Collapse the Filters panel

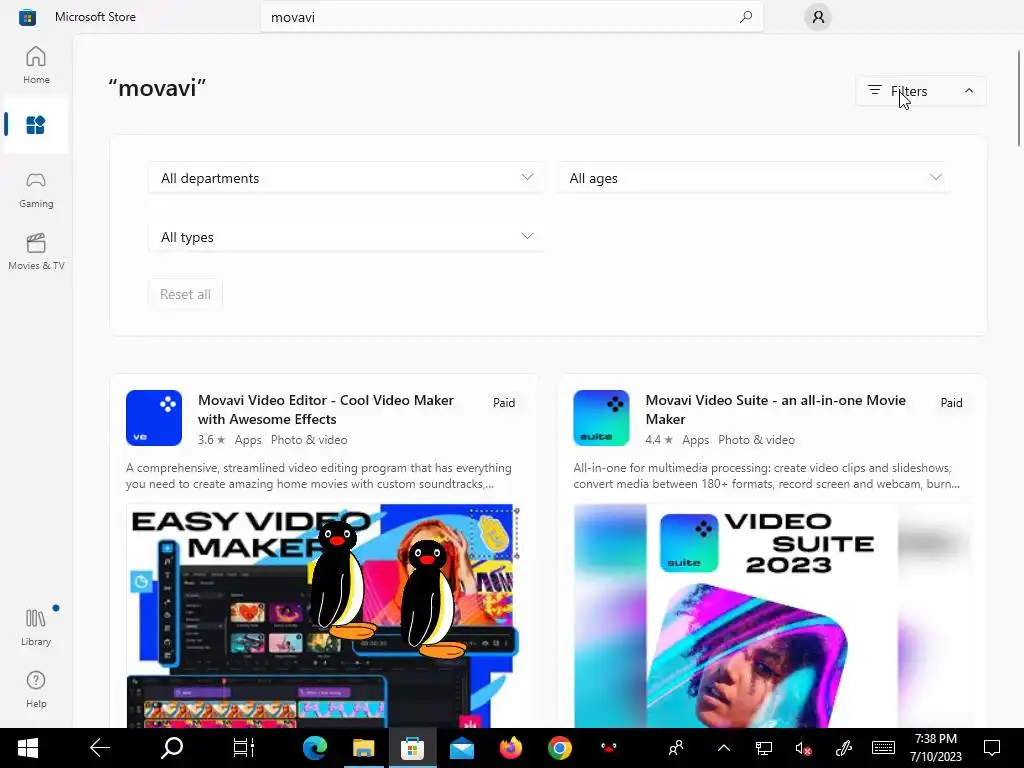(x=921, y=91)
